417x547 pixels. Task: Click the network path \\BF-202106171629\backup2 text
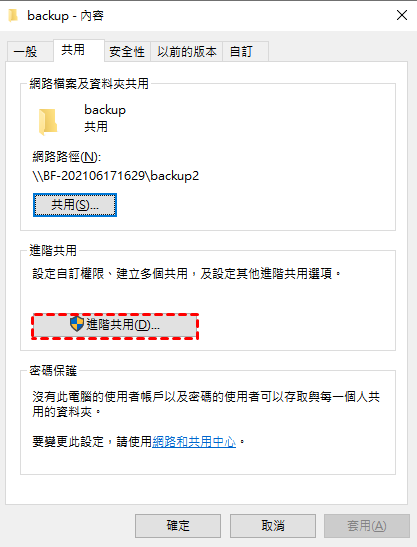click(116, 175)
